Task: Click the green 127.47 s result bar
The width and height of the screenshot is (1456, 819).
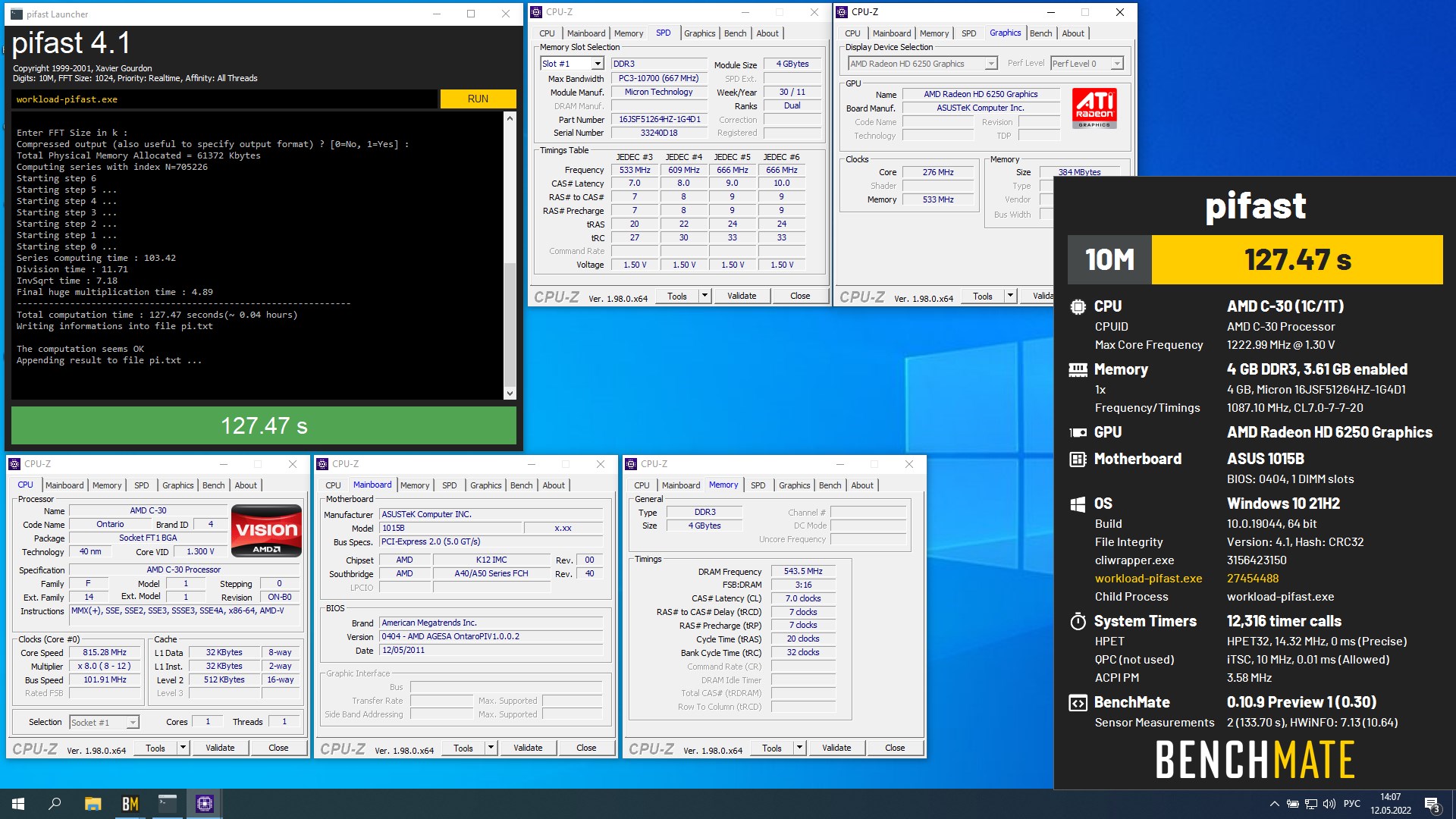Action: [x=264, y=425]
